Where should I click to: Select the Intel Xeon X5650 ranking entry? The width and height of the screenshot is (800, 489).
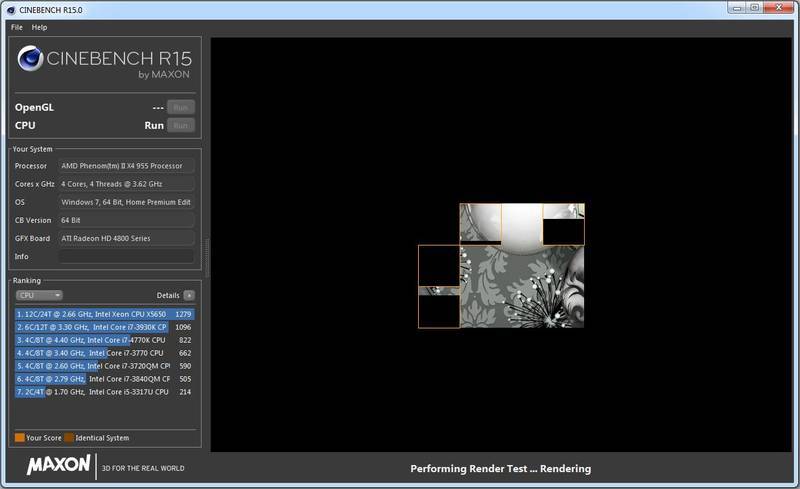tap(105, 314)
